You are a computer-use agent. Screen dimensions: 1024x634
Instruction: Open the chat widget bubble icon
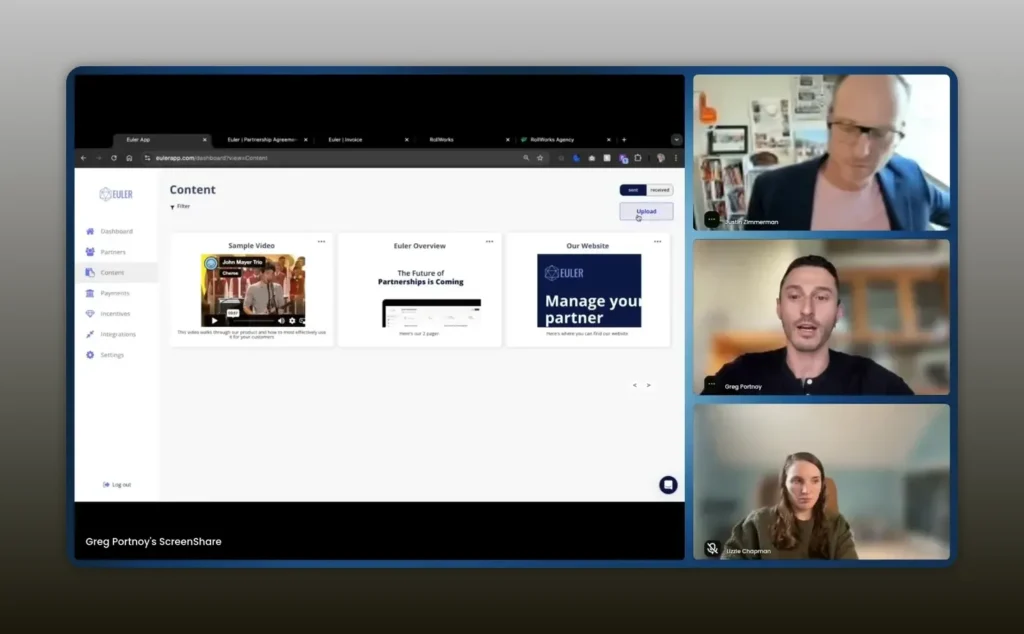668,485
